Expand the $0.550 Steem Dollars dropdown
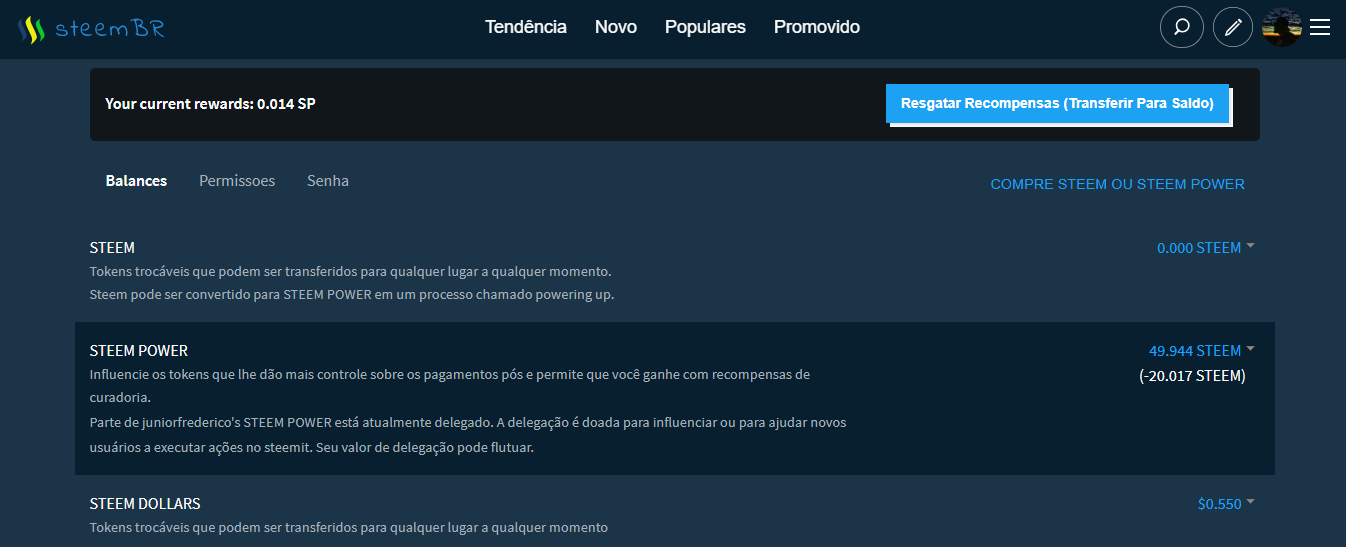 (x=1226, y=504)
